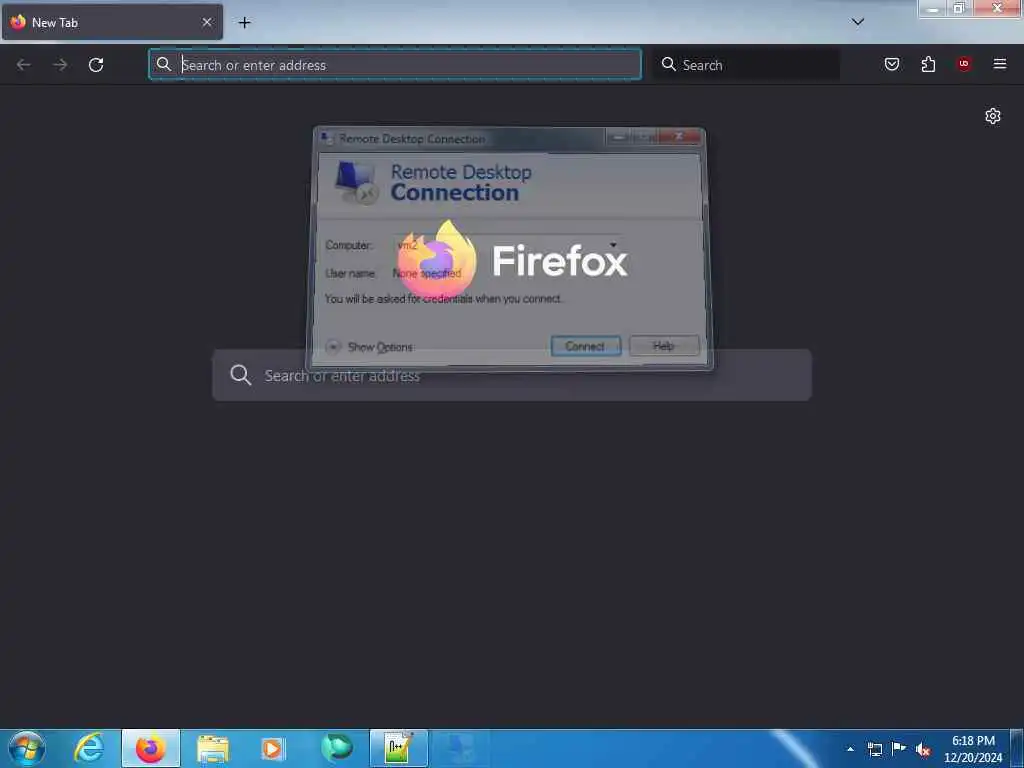This screenshot has height=768, width=1024.
Task: Close the New Tab tab
Action: click(x=207, y=22)
